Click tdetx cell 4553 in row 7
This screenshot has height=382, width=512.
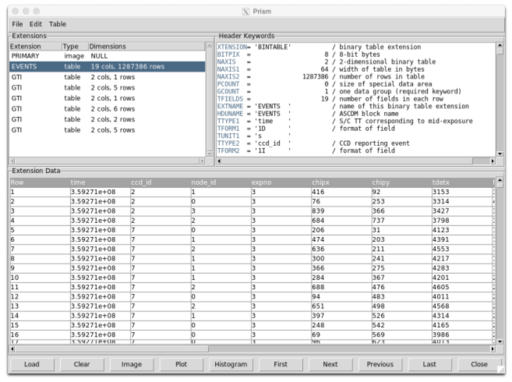point(462,249)
